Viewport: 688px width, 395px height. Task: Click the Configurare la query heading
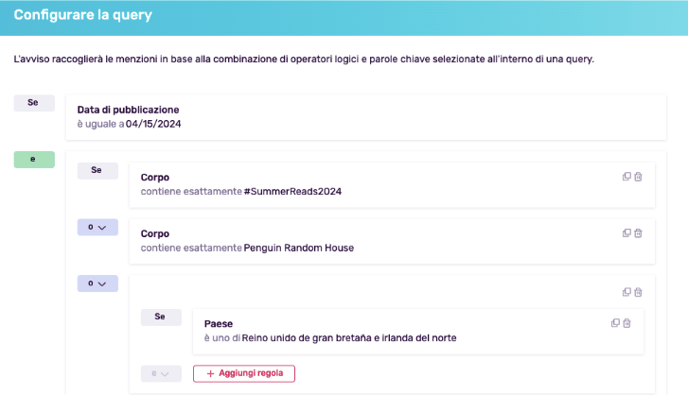pyautogui.click(x=83, y=15)
